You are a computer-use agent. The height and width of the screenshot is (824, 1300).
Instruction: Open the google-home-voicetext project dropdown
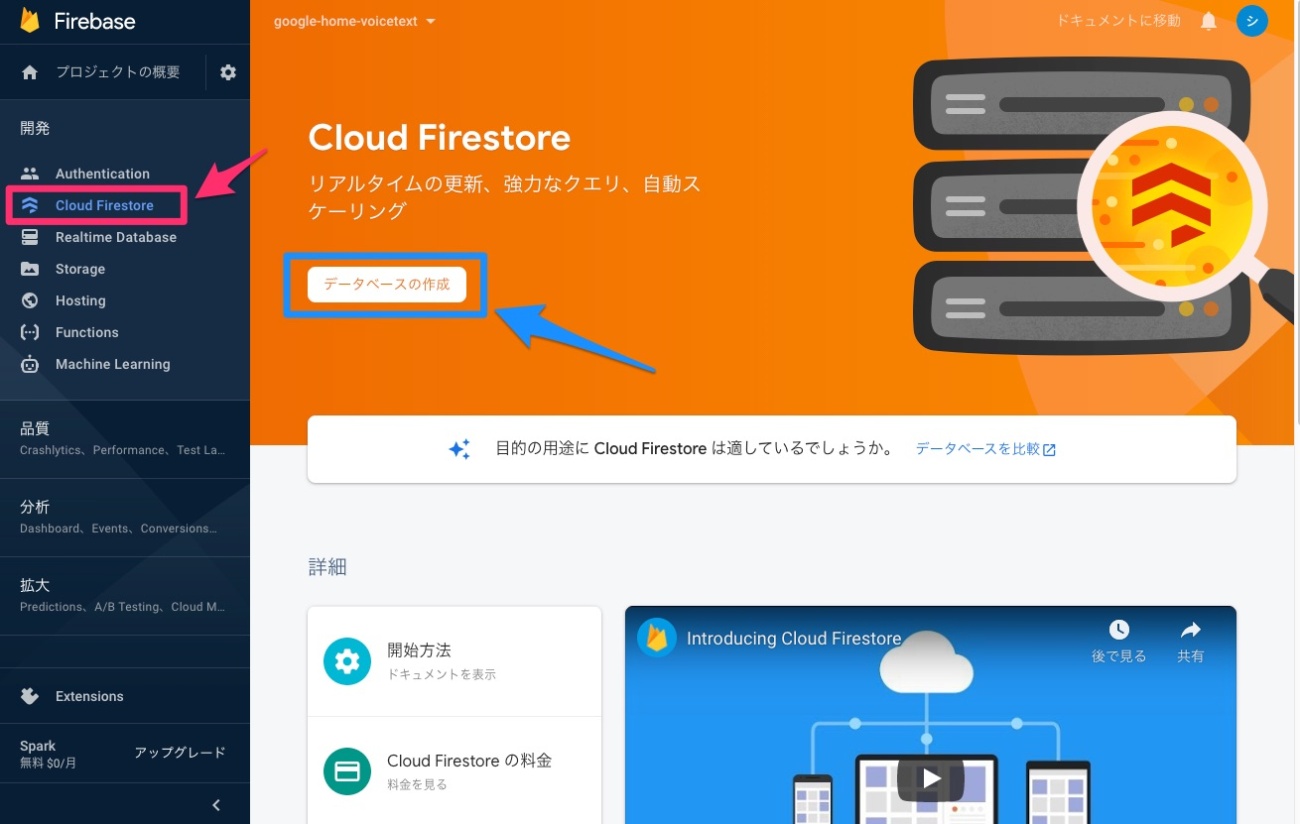[355, 21]
